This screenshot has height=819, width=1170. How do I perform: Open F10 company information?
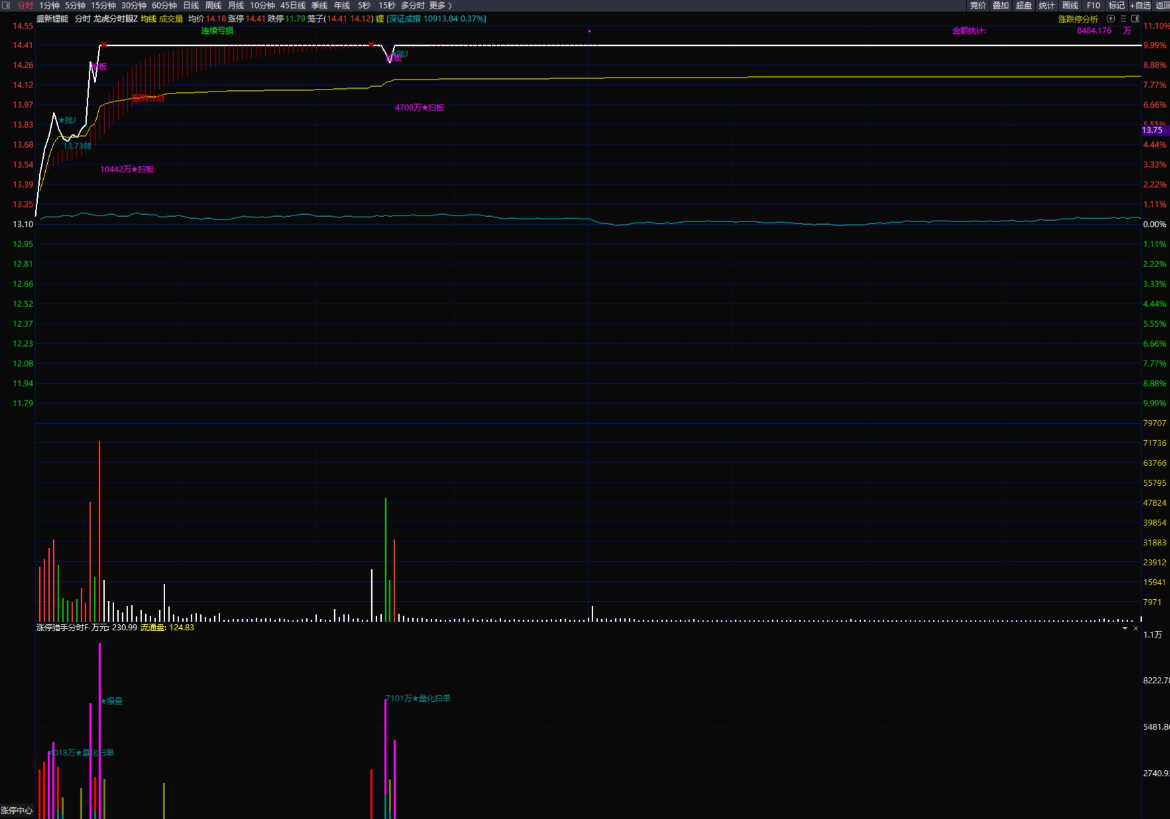coord(1093,5)
